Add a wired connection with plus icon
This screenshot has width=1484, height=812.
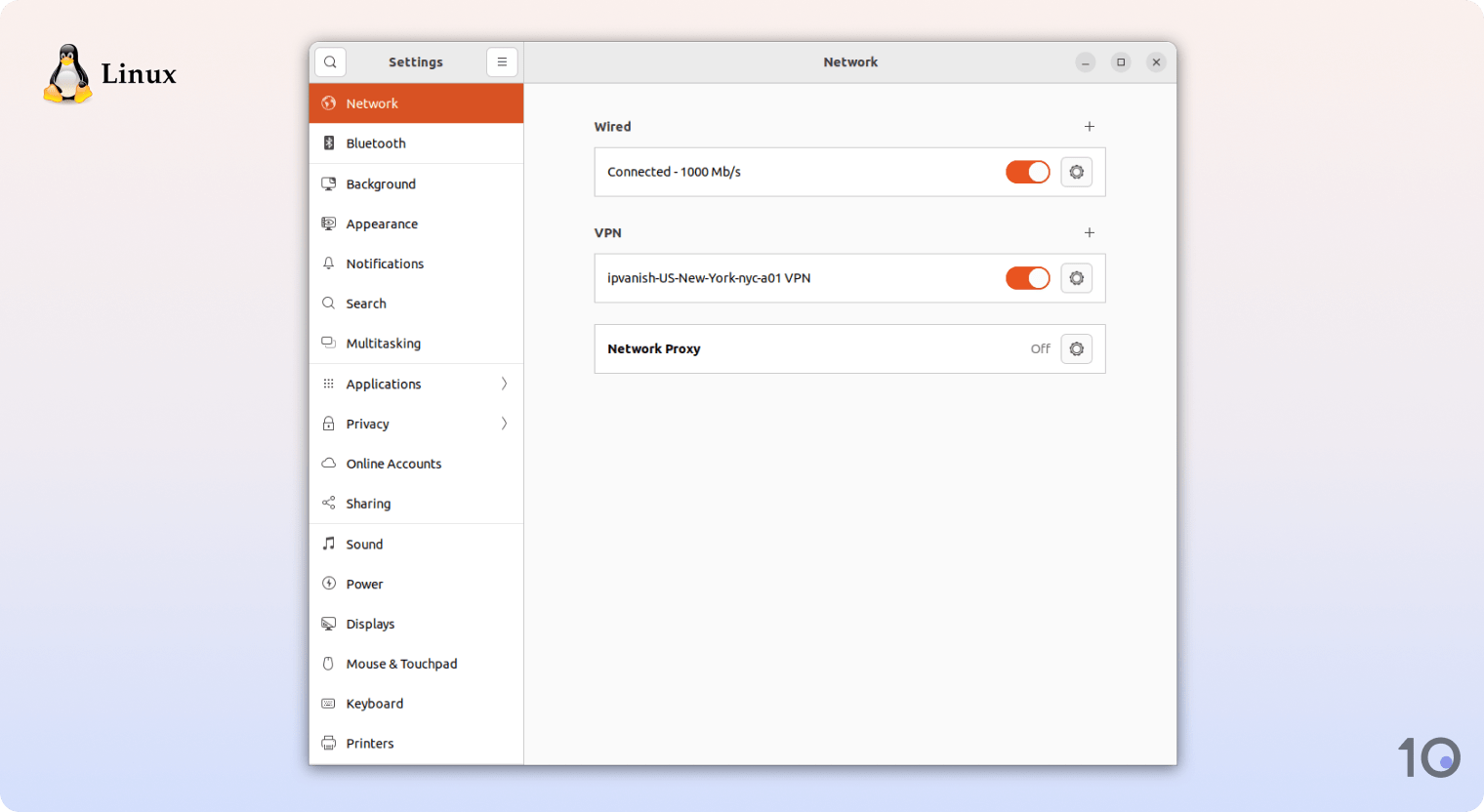tap(1090, 127)
